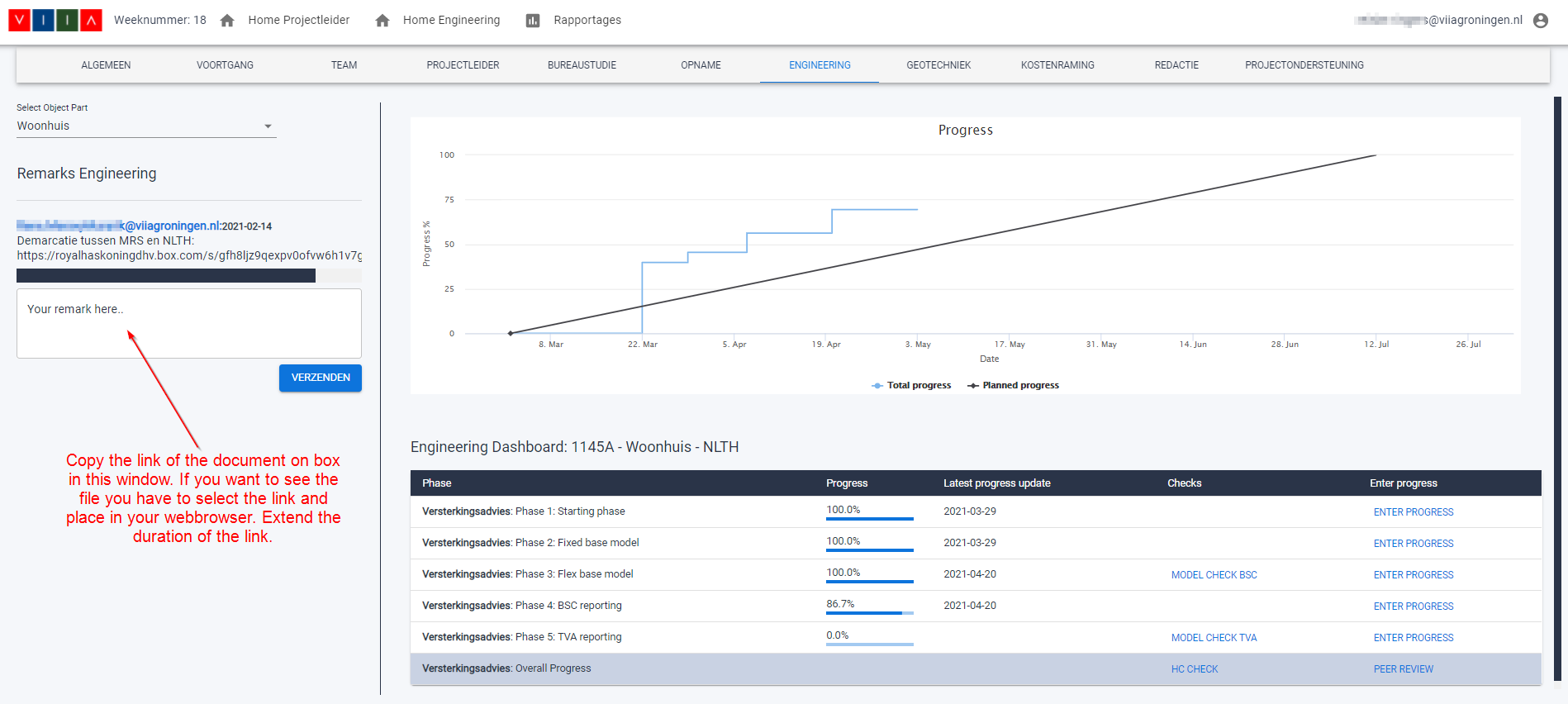Toggle Planned progress legend item
Viewport: 1568px width, 704px height.
point(1014,385)
